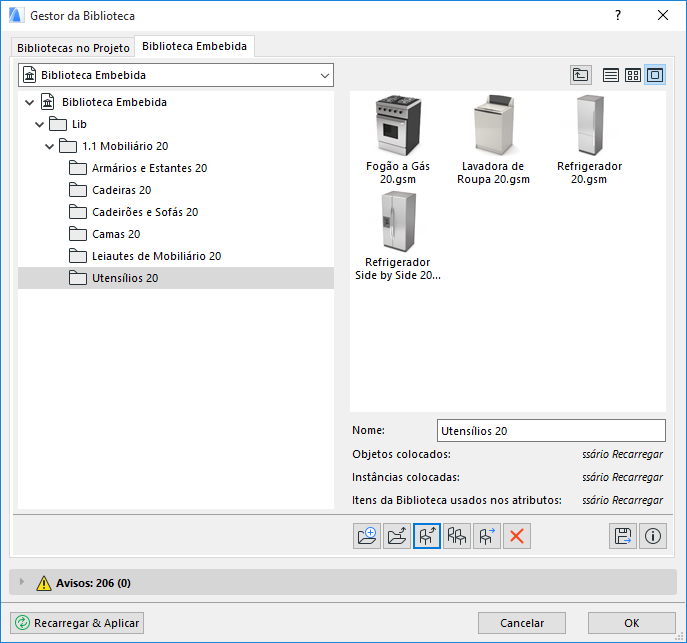
Task: Select the Lib folder row
Action: click(176, 124)
